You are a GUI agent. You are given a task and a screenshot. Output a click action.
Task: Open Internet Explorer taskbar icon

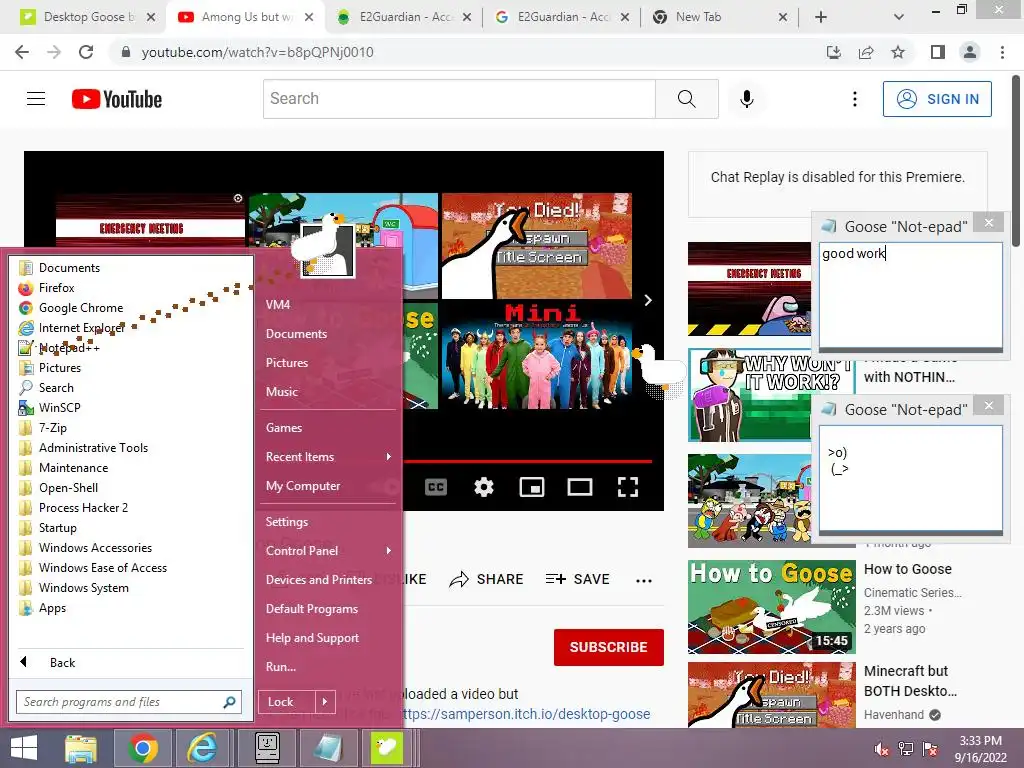pyautogui.click(x=203, y=748)
